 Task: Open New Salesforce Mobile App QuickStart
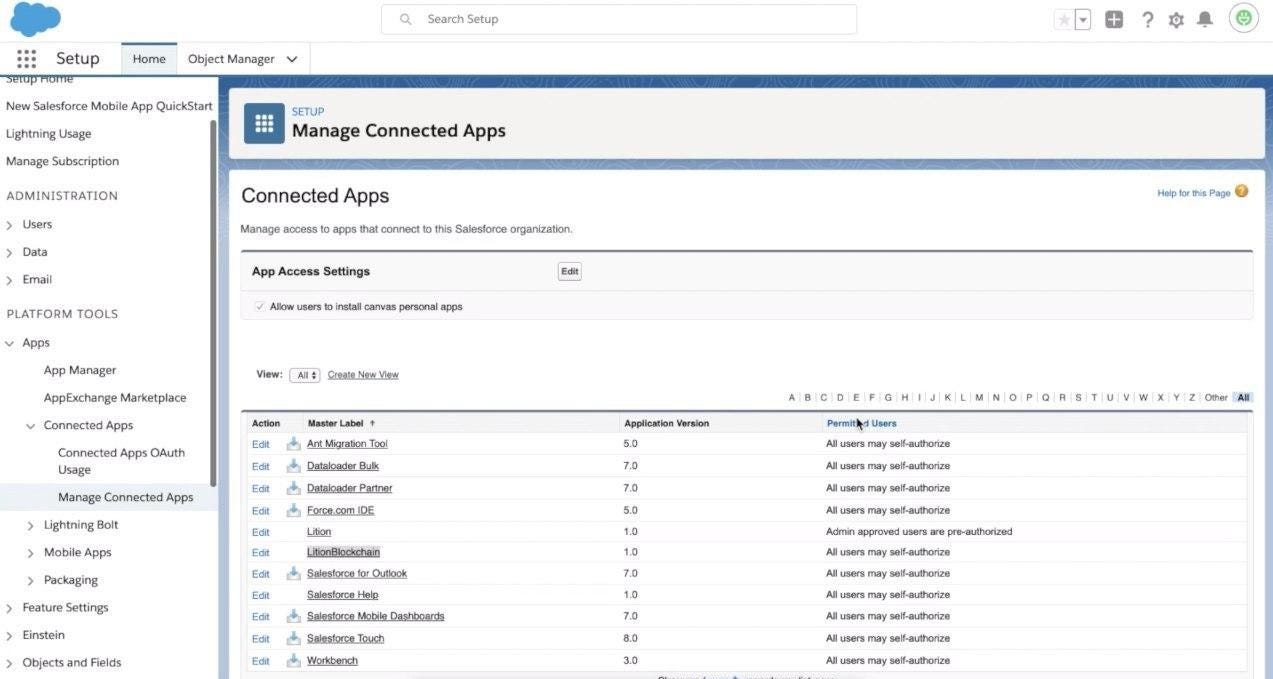click(x=109, y=106)
